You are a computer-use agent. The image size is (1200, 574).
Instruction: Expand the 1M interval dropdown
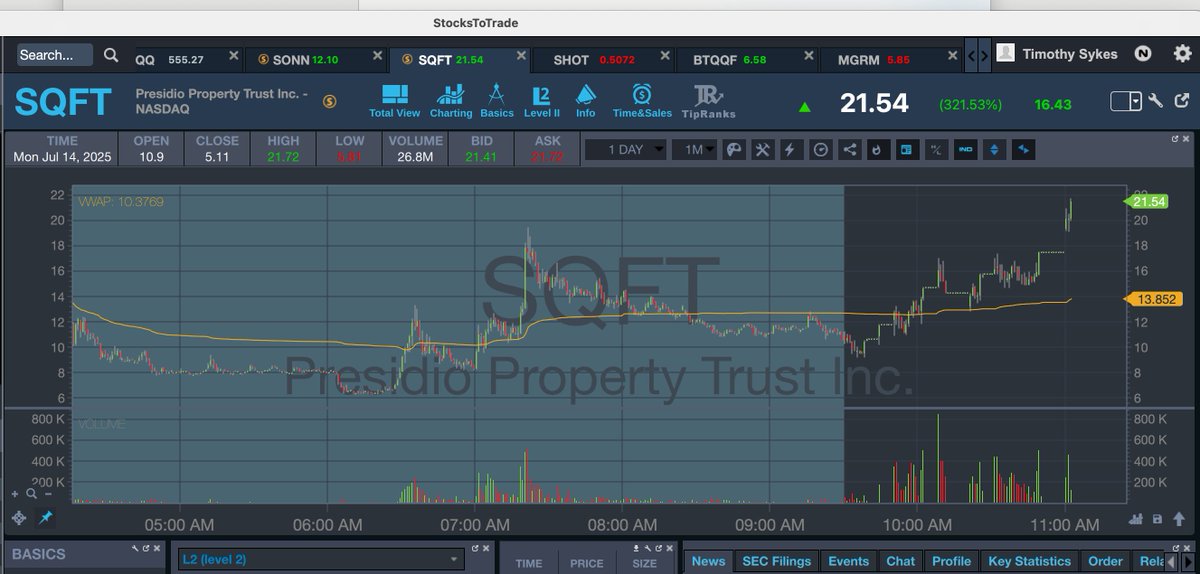(x=694, y=150)
